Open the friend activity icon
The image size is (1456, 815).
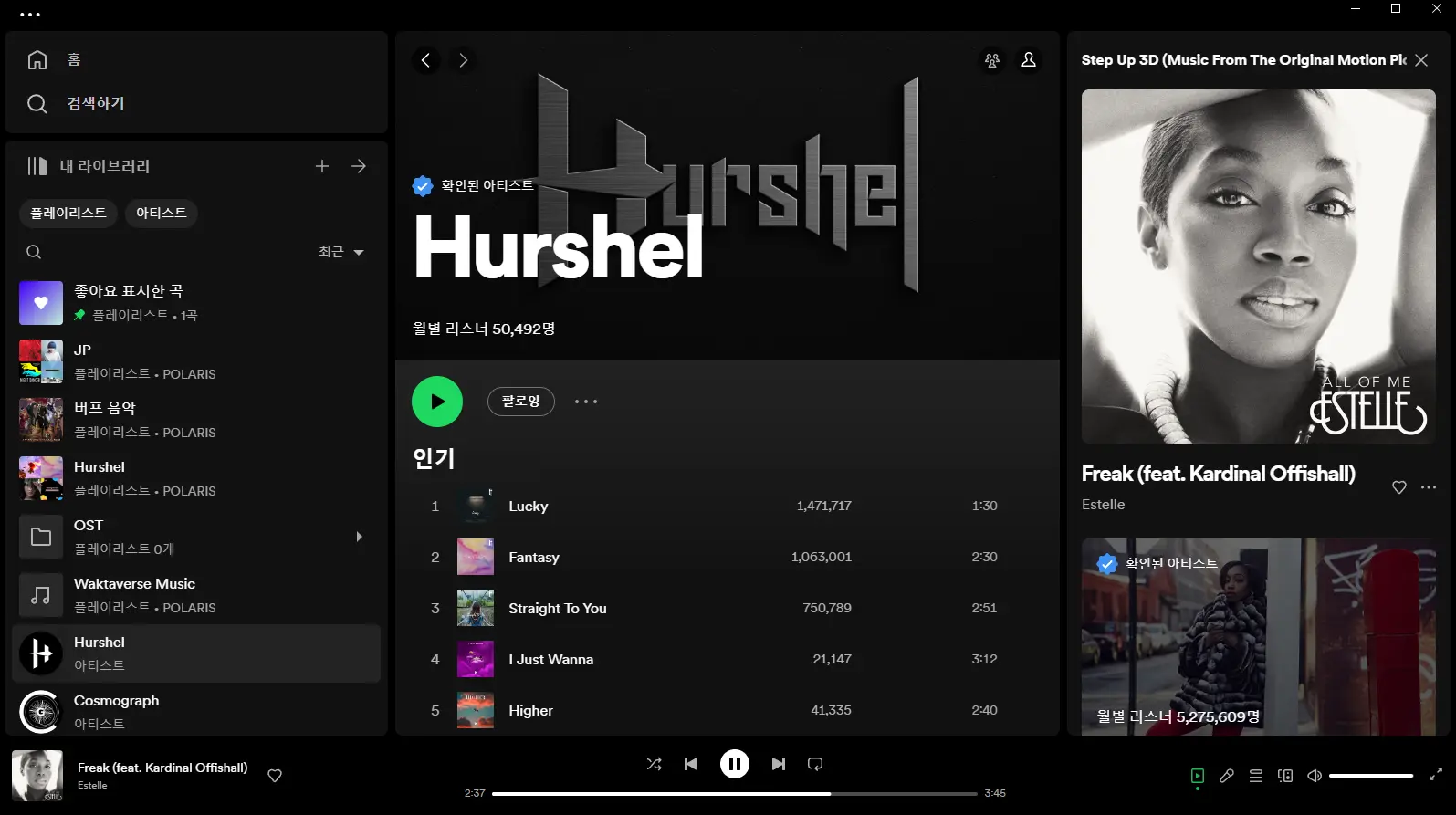coord(992,60)
